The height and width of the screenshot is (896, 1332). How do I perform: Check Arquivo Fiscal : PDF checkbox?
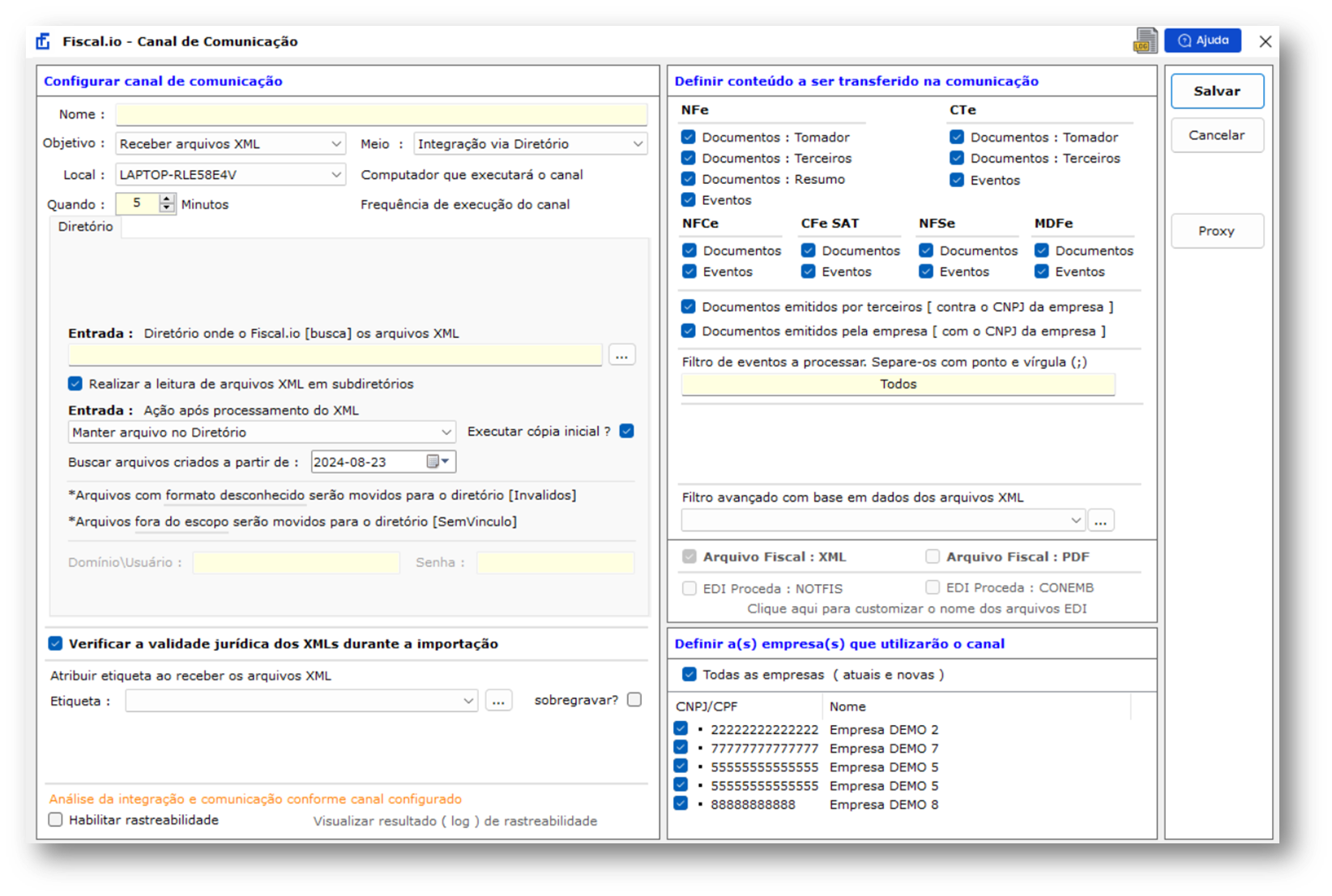[933, 556]
